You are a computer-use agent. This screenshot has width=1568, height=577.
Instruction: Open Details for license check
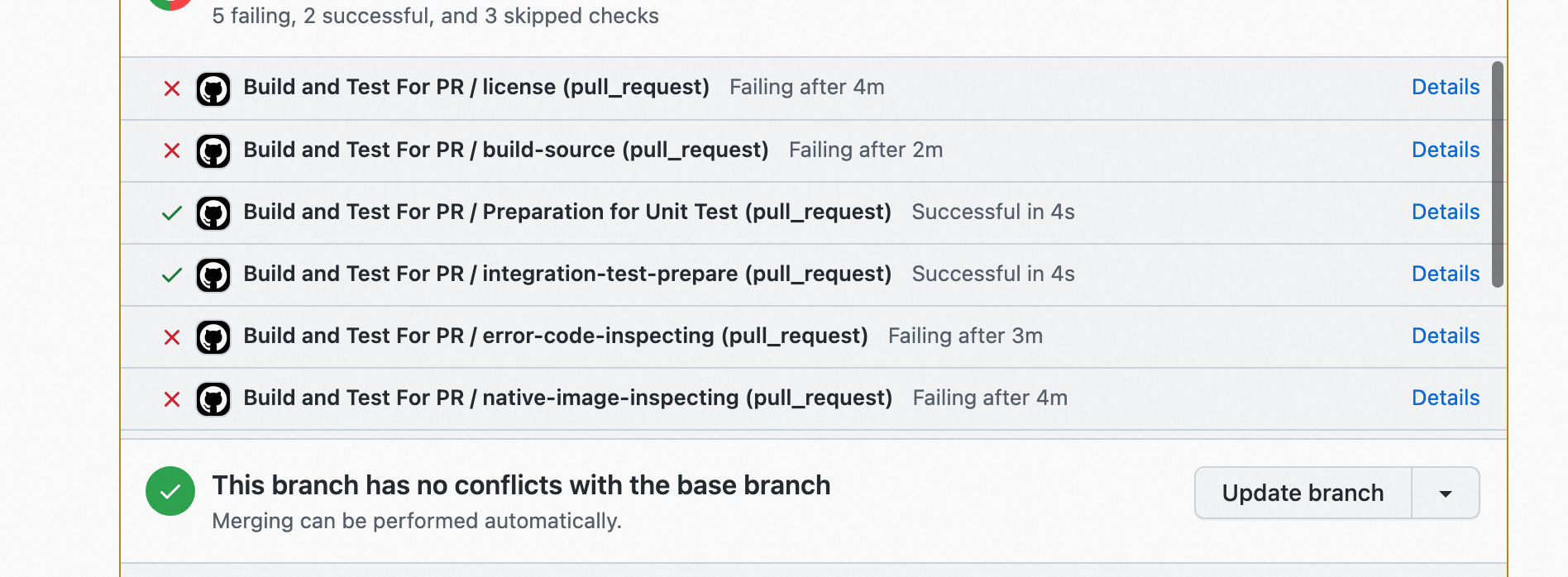1445,87
